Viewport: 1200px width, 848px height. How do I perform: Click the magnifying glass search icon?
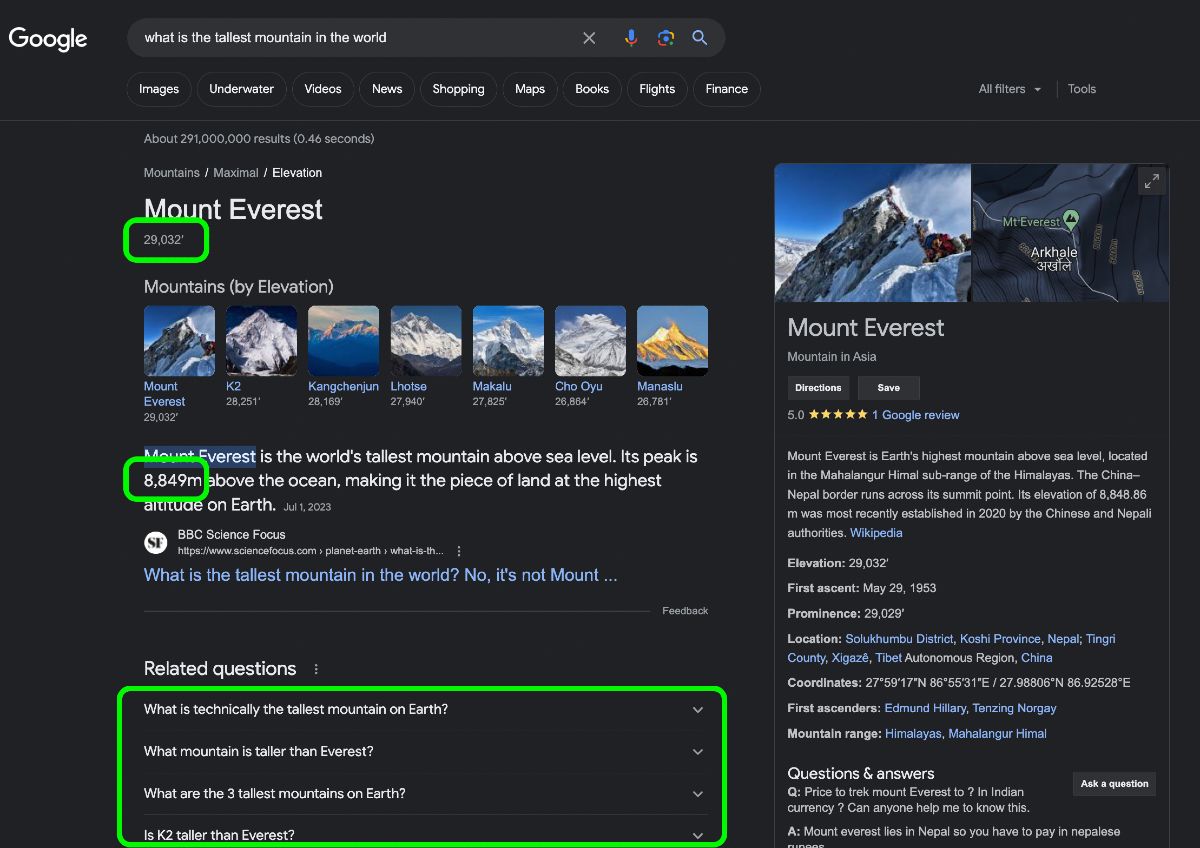click(700, 38)
